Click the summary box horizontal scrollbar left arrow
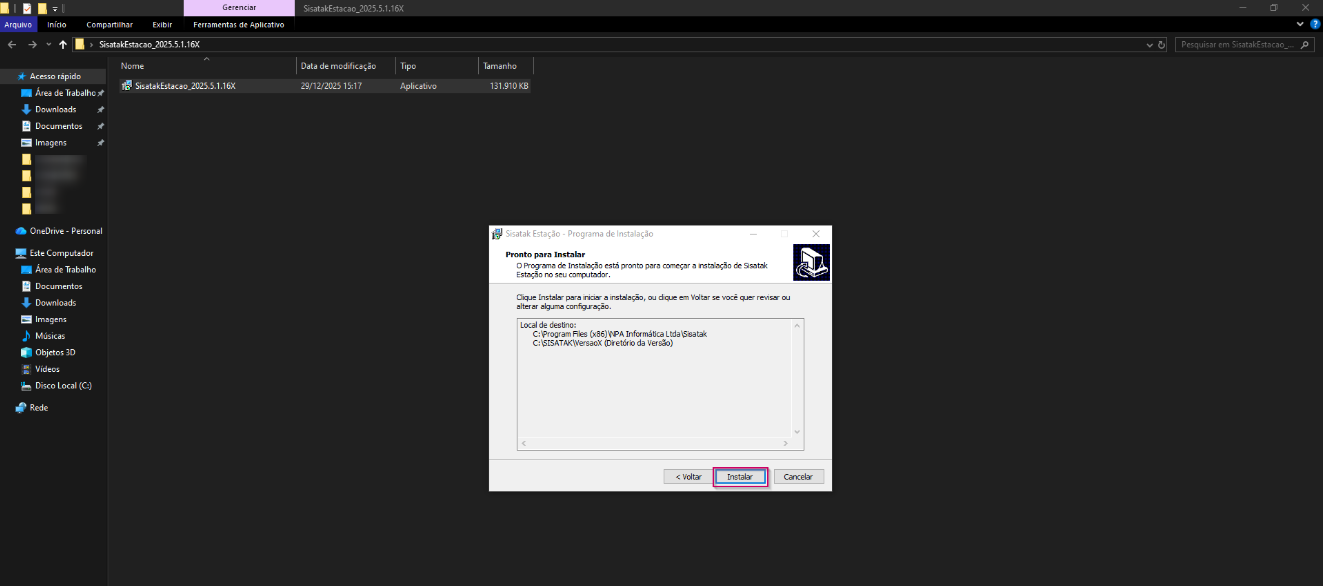This screenshot has width=1326, height=586. point(523,443)
